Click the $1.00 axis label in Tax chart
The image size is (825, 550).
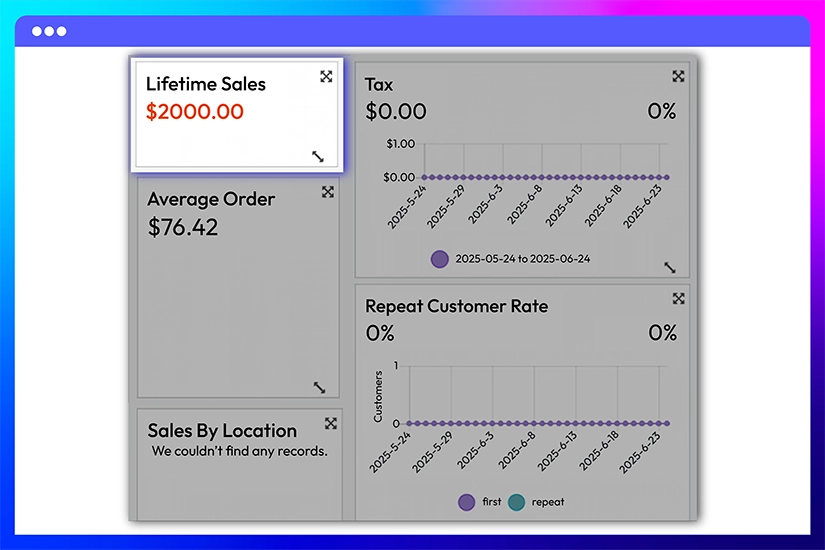point(400,144)
